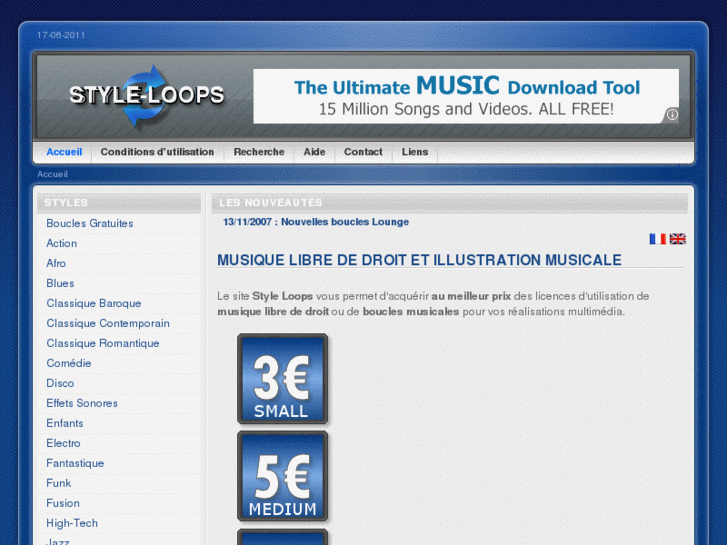
Task: Open the Action style
Action: [x=62, y=244]
